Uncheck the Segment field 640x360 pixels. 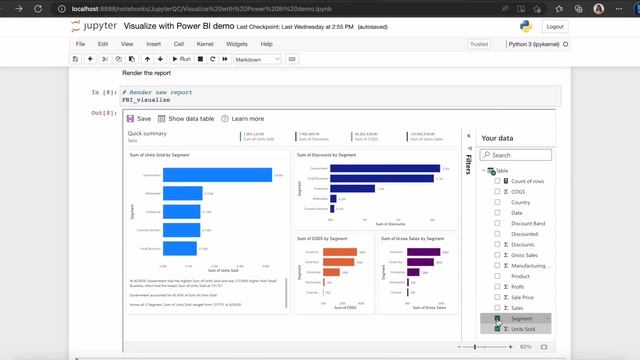coord(497,318)
